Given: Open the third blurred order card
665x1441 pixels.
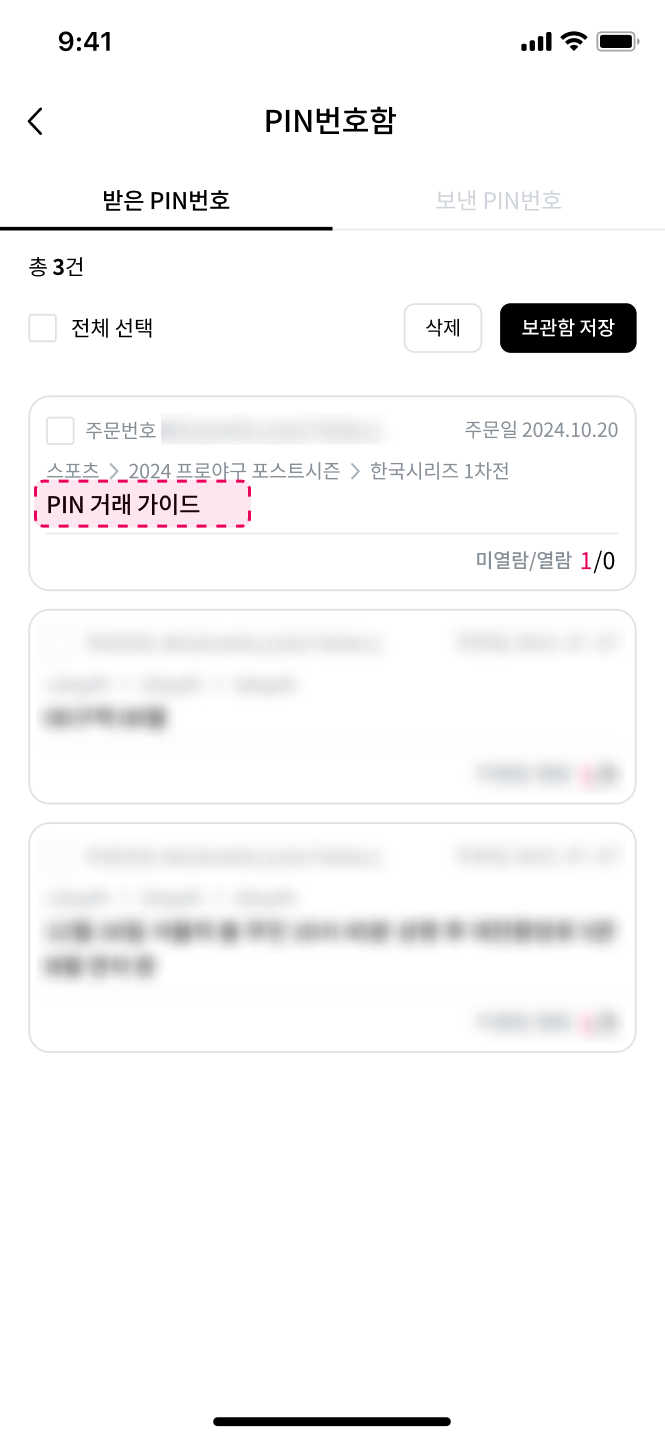Looking at the screenshot, I should (x=332, y=937).
